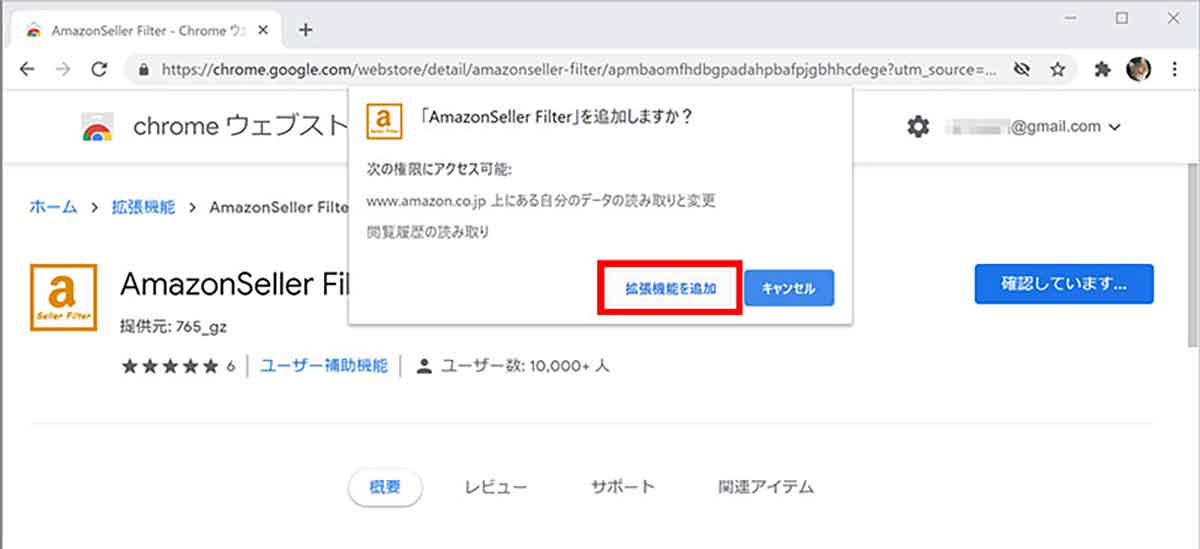
Task: Maximize the Chrome window
Action: point(1122,18)
